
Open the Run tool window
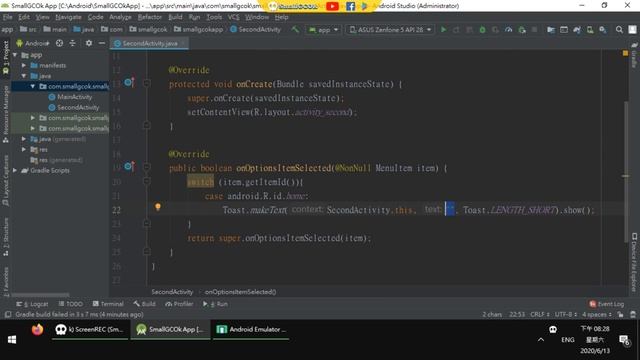pyautogui.click(x=216, y=304)
